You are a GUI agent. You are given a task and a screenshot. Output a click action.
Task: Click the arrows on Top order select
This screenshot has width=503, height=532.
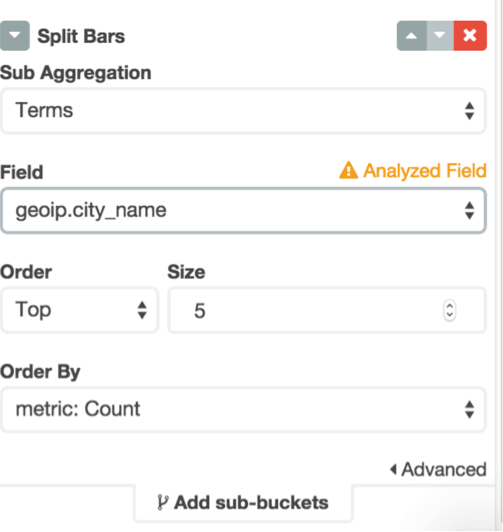pos(142,310)
